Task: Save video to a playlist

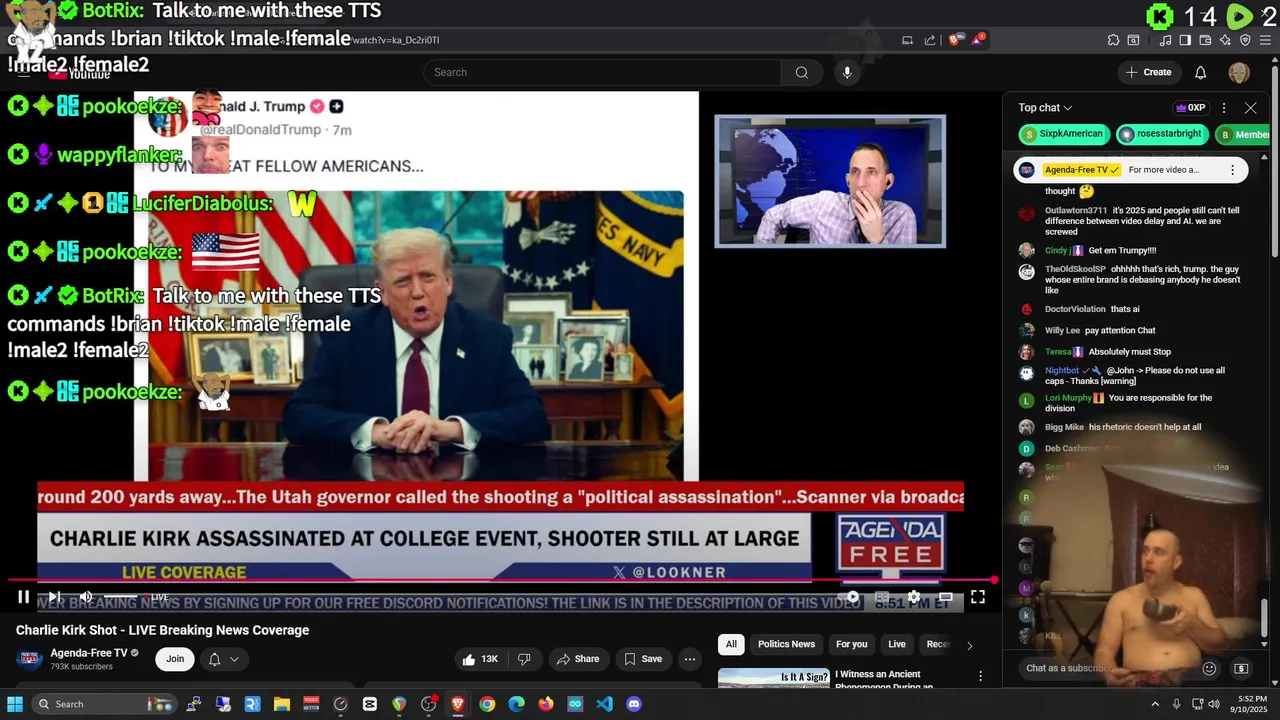Action: [x=643, y=659]
